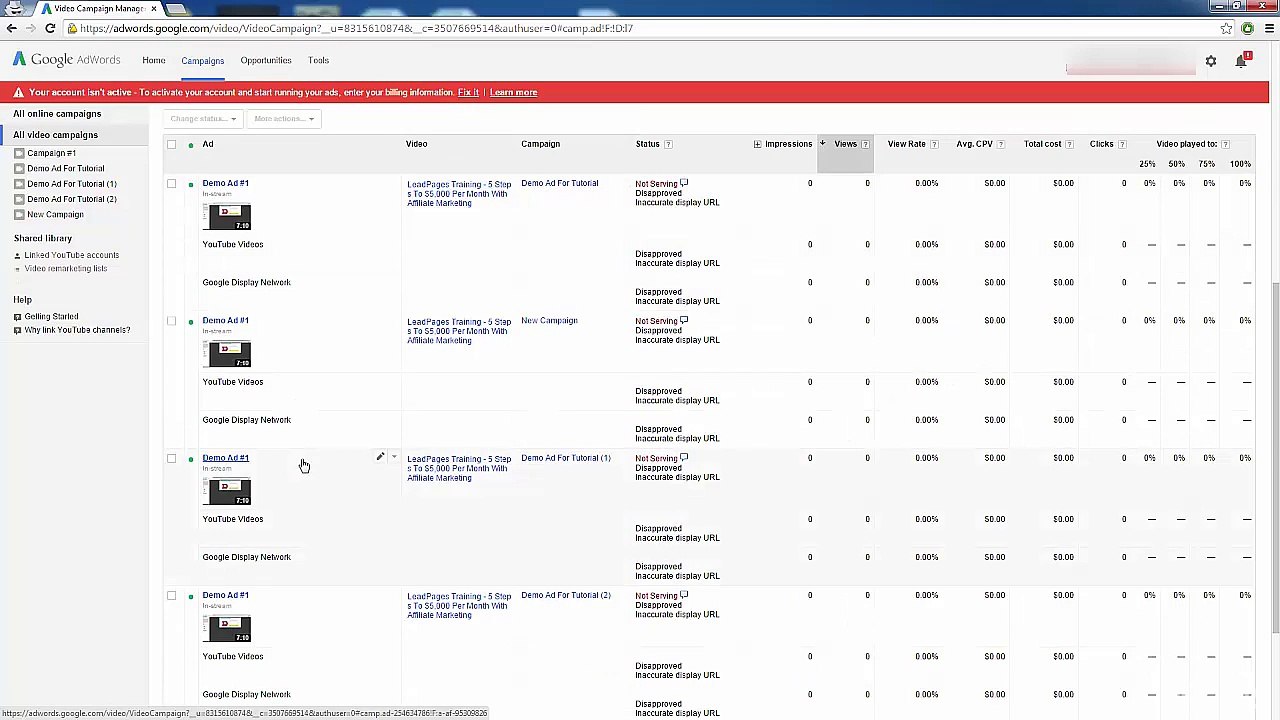
Task: Open the New Campaign link in the Campaign column
Action: [549, 320]
